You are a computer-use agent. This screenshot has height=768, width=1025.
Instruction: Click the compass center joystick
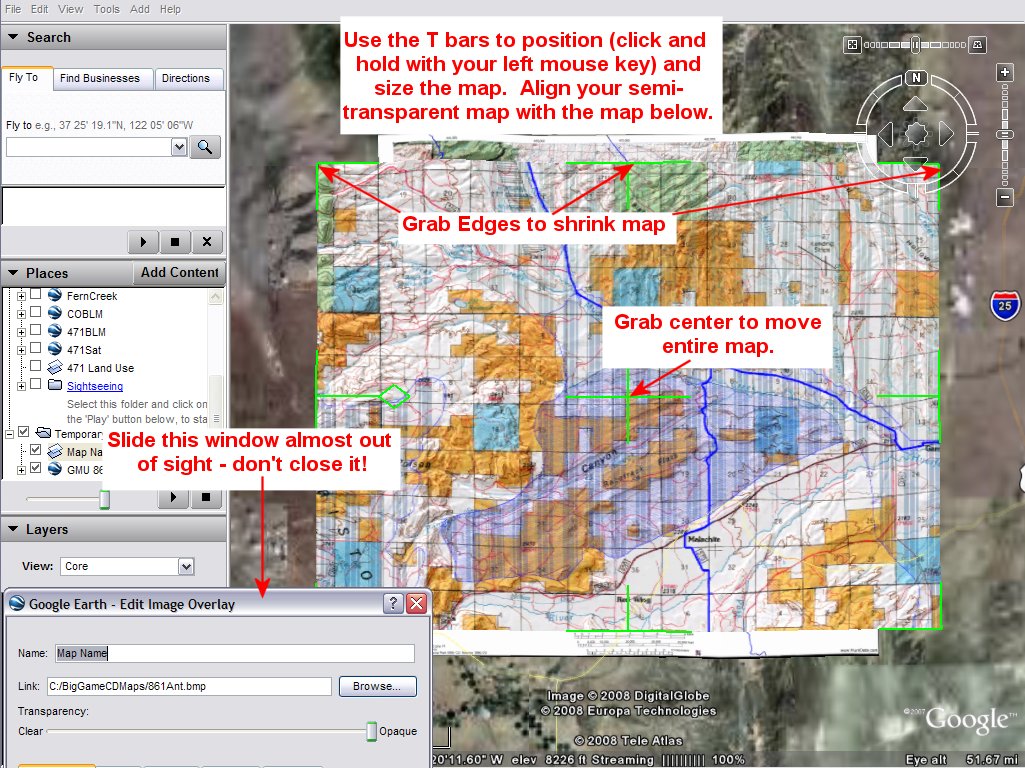point(916,133)
